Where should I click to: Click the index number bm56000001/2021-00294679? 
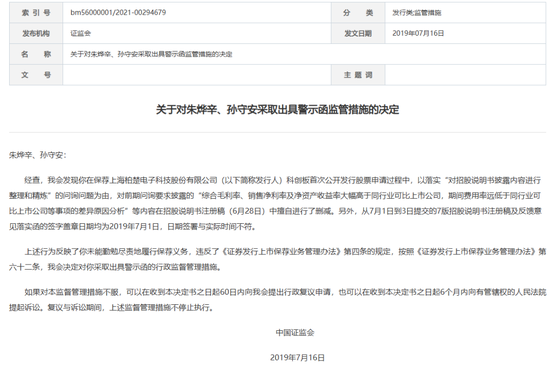click(118, 13)
